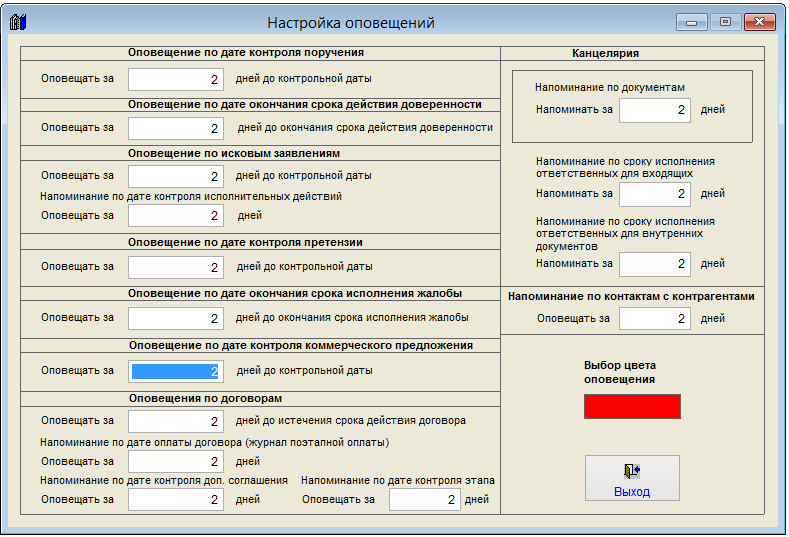This screenshot has height=537, width=789.
Task: Open the red notification color picker swatch
Action: (632, 407)
